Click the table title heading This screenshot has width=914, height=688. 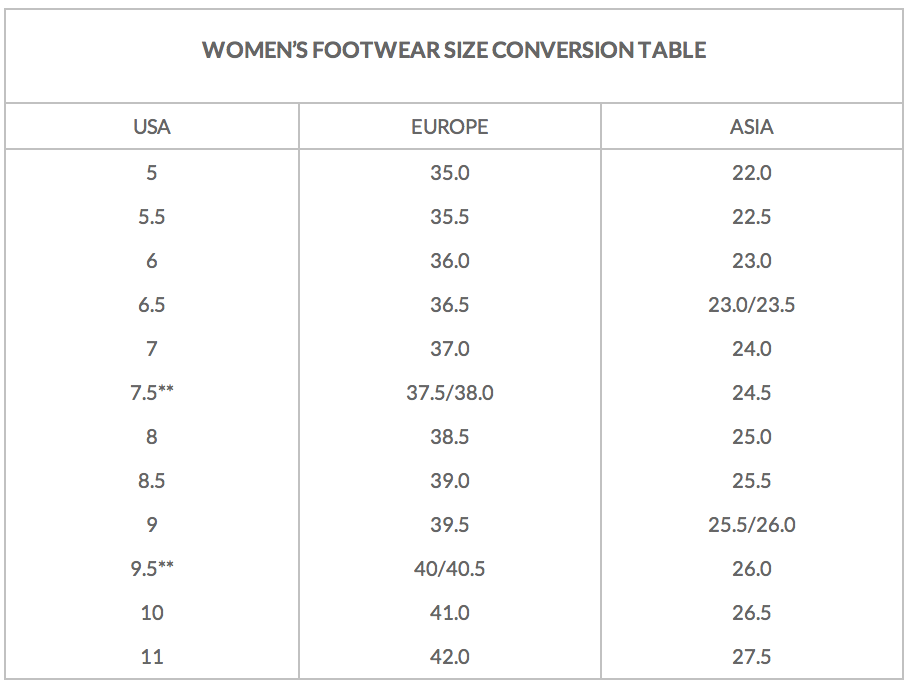click(x=454, y=50)
